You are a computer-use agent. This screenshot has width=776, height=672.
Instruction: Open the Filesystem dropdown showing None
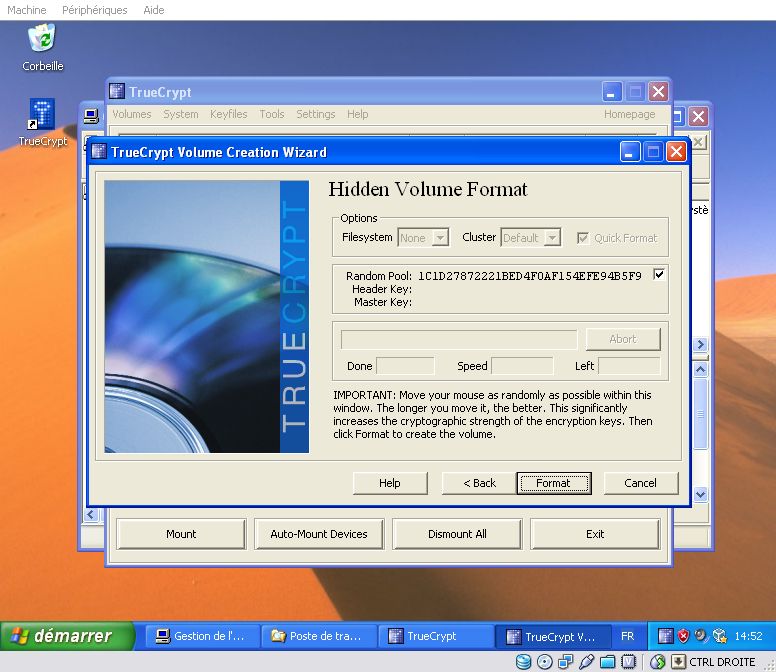(x=424, y=238)
